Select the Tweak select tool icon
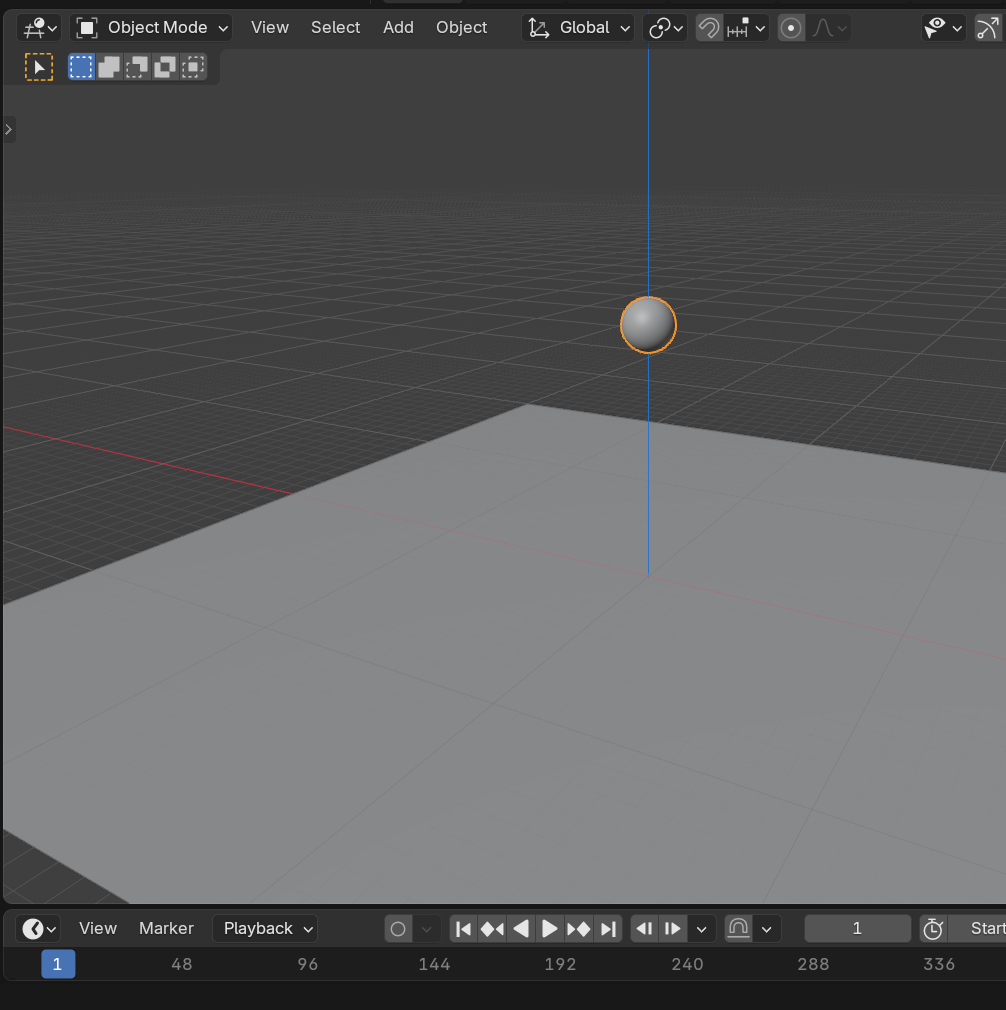 39,67
